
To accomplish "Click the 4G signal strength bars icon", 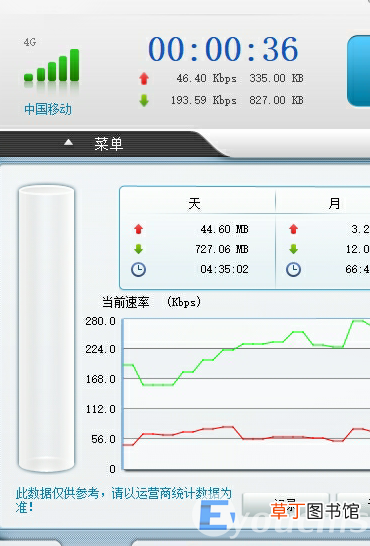I will coord(52,65).
